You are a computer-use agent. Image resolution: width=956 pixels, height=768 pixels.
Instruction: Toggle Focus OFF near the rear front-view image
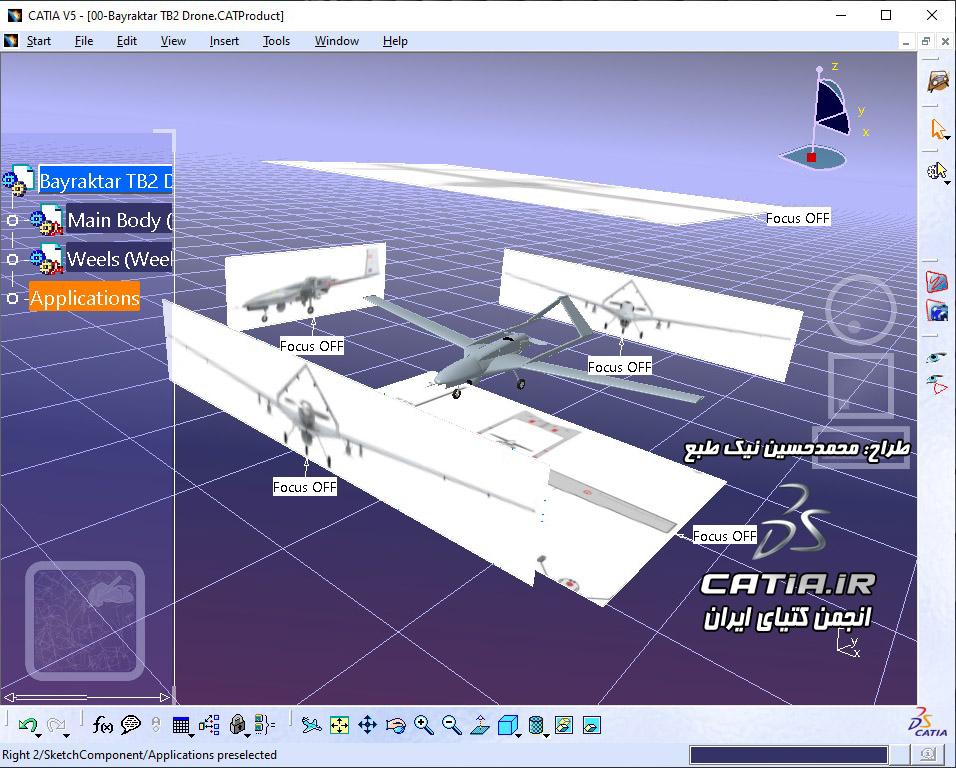click(619, 367)
